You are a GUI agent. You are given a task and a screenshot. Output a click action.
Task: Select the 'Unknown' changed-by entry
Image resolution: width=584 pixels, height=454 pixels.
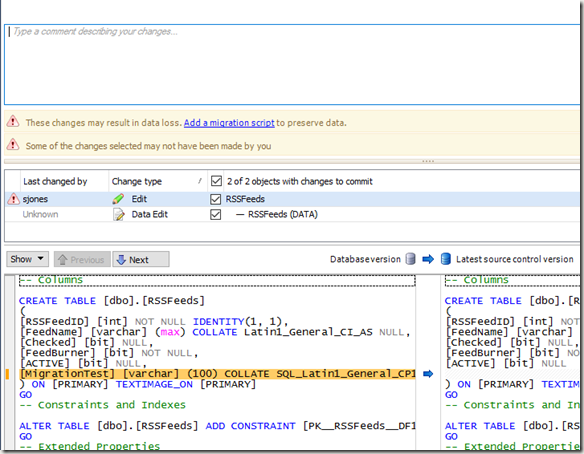[40, 215]
